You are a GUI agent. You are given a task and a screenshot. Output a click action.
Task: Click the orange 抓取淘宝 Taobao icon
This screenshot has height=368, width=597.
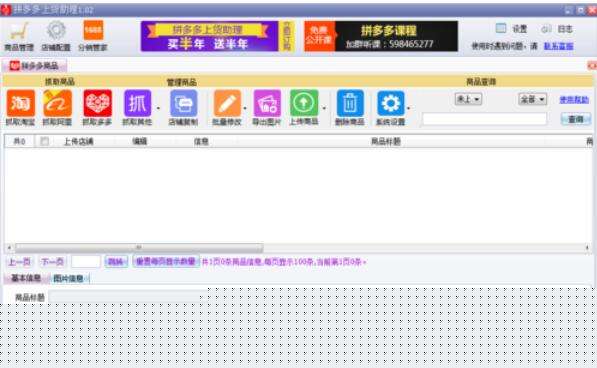[21, 103]
